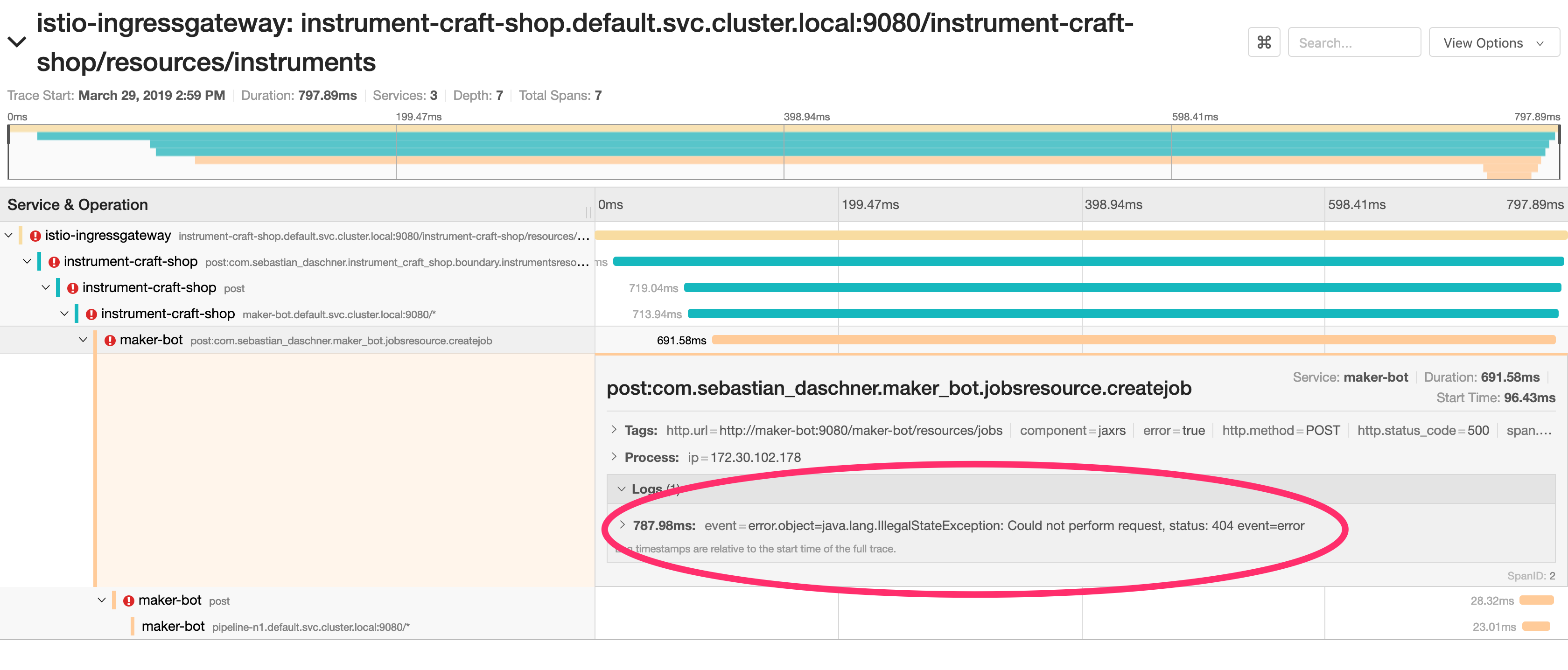Click the 691.58ms maker-bot span bar
This screenshot has width=1568, height=670.
point(1132,340)
